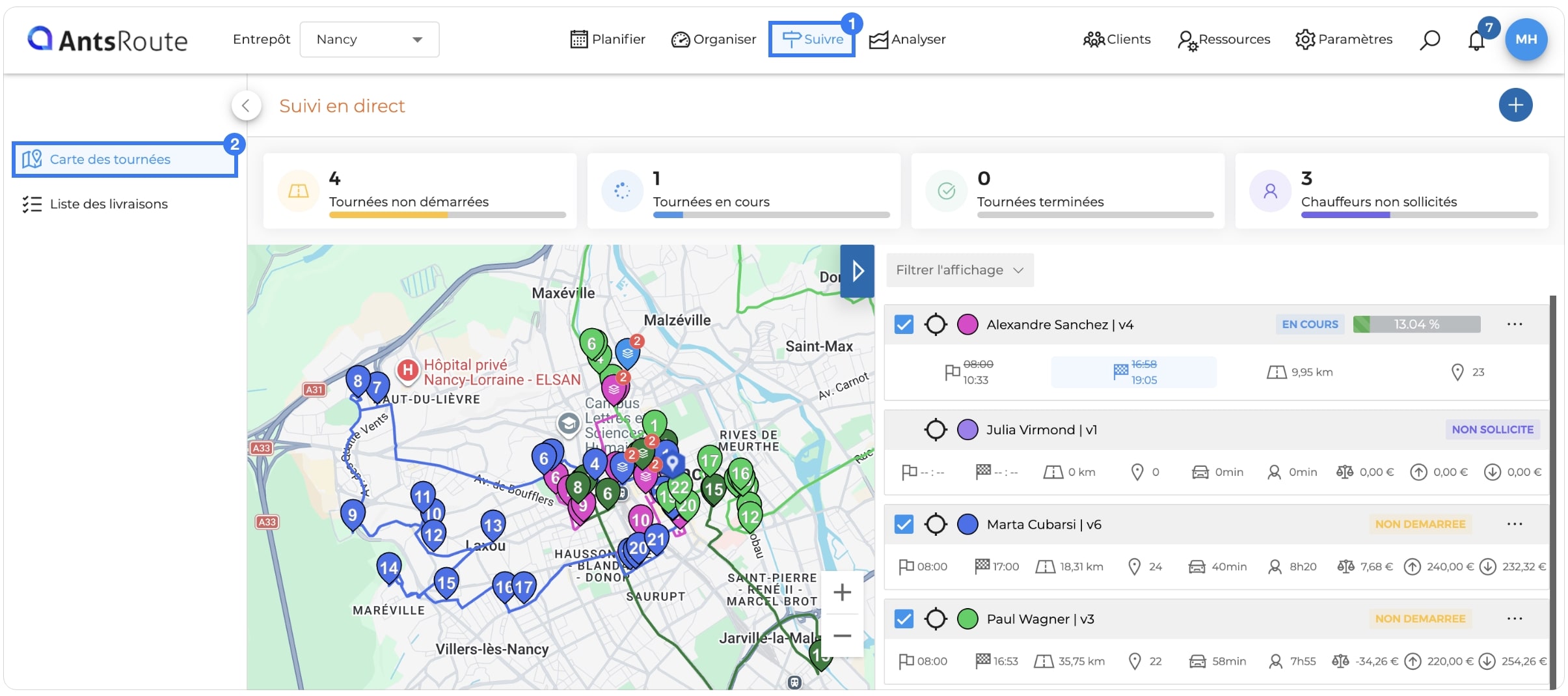Open the Nancy warehouse dropdown
1568x696 pixels.
click(x=369, y=39)
